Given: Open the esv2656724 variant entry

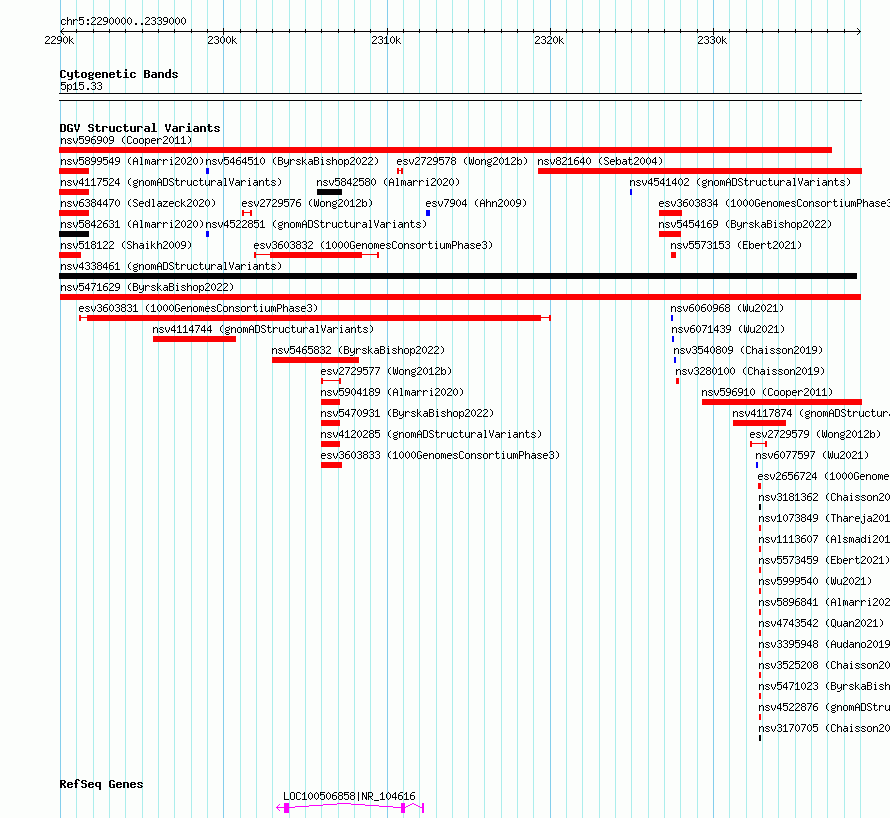Looking at the screenshot, I should click(x=824, y=476).
